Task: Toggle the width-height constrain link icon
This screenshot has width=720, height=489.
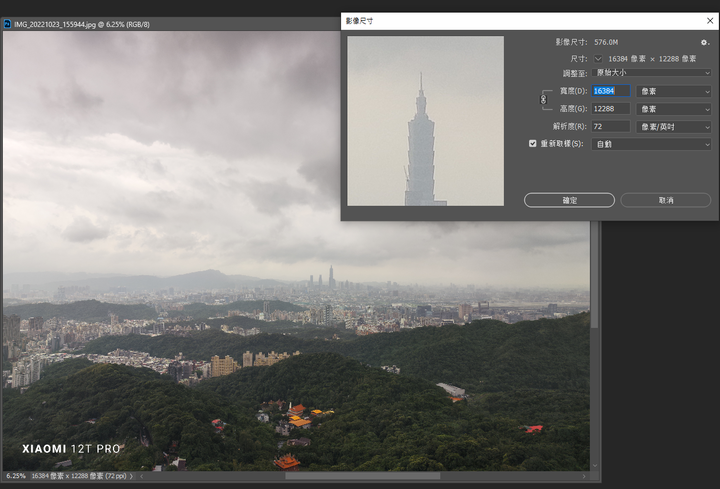Action: tap(543, 99)
